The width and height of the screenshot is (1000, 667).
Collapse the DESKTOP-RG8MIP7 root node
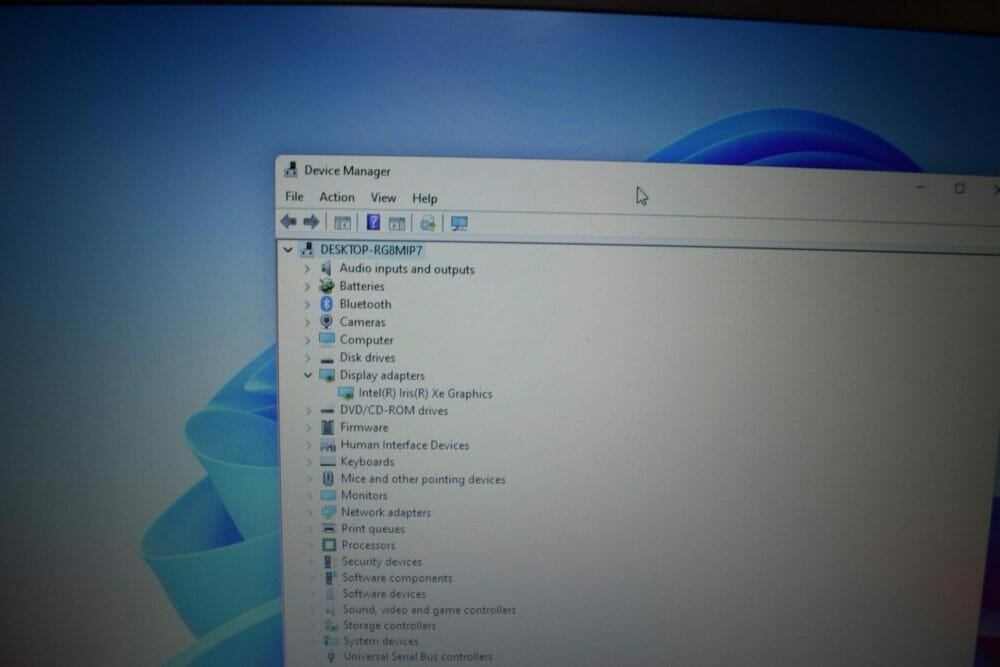(288, 249)
